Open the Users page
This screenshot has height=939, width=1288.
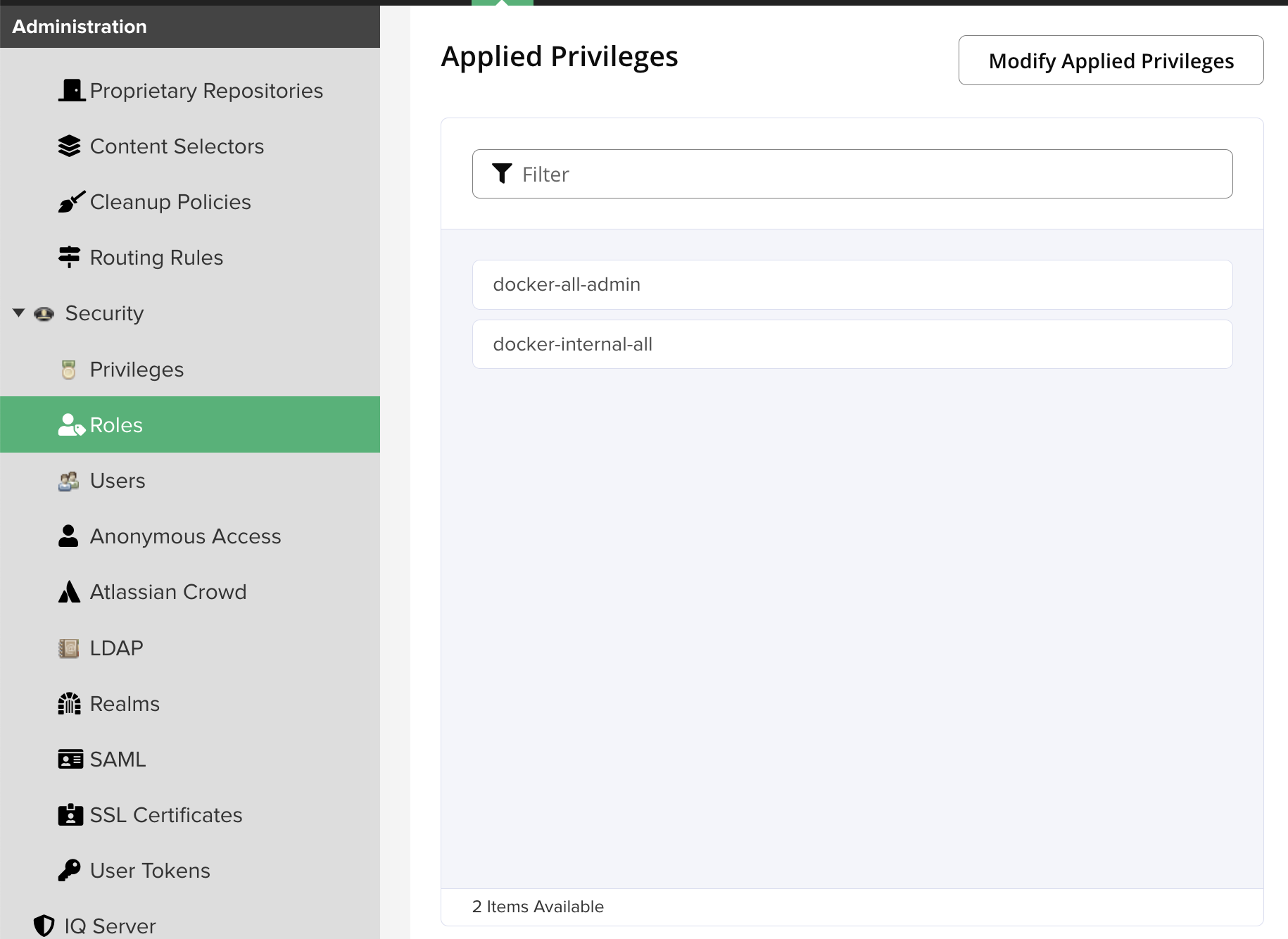(x=118, y=480)
